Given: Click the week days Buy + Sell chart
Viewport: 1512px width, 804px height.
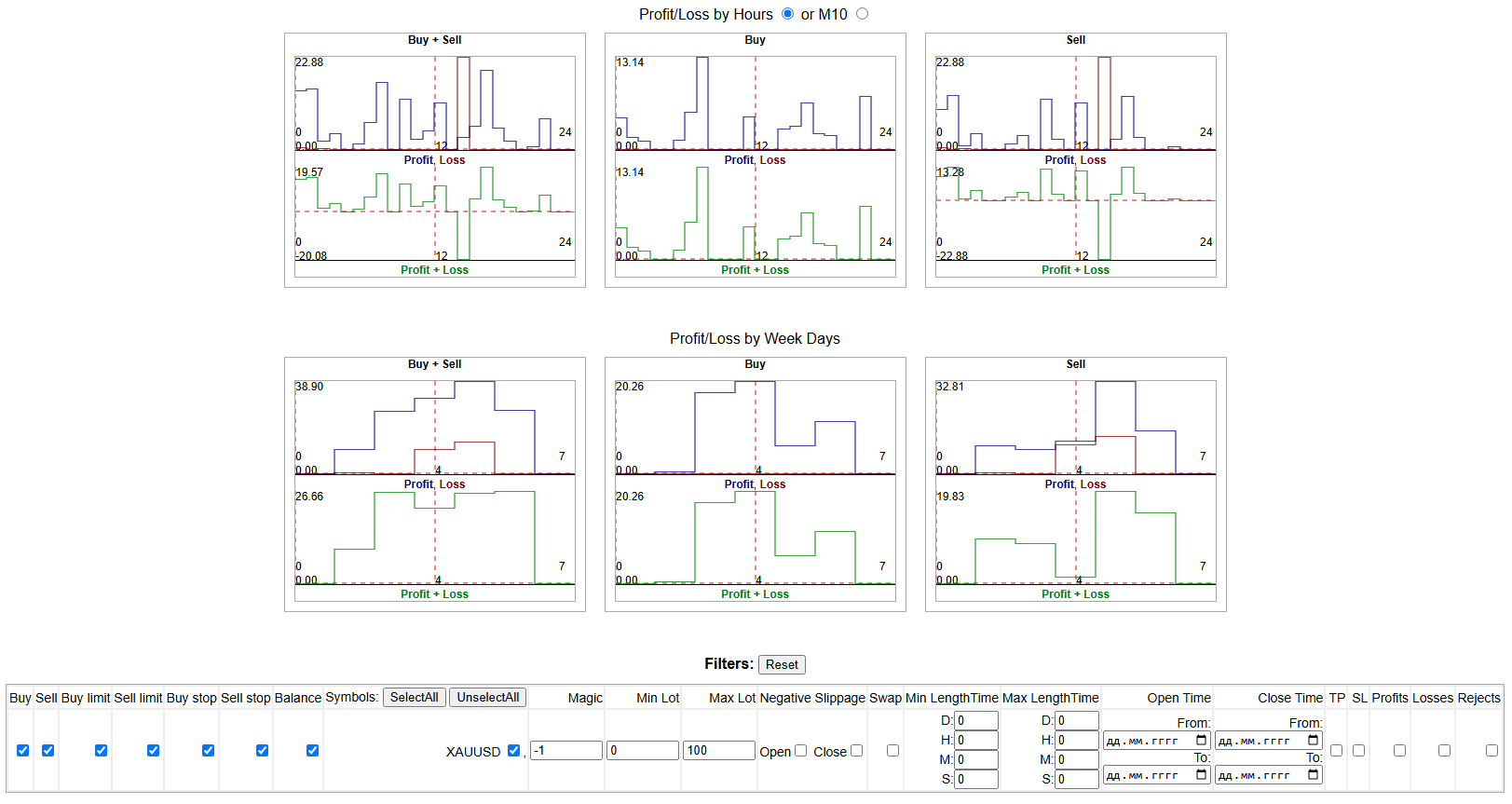Looking at the screenshot, I should pyautogui.click(x=435, y=484).
